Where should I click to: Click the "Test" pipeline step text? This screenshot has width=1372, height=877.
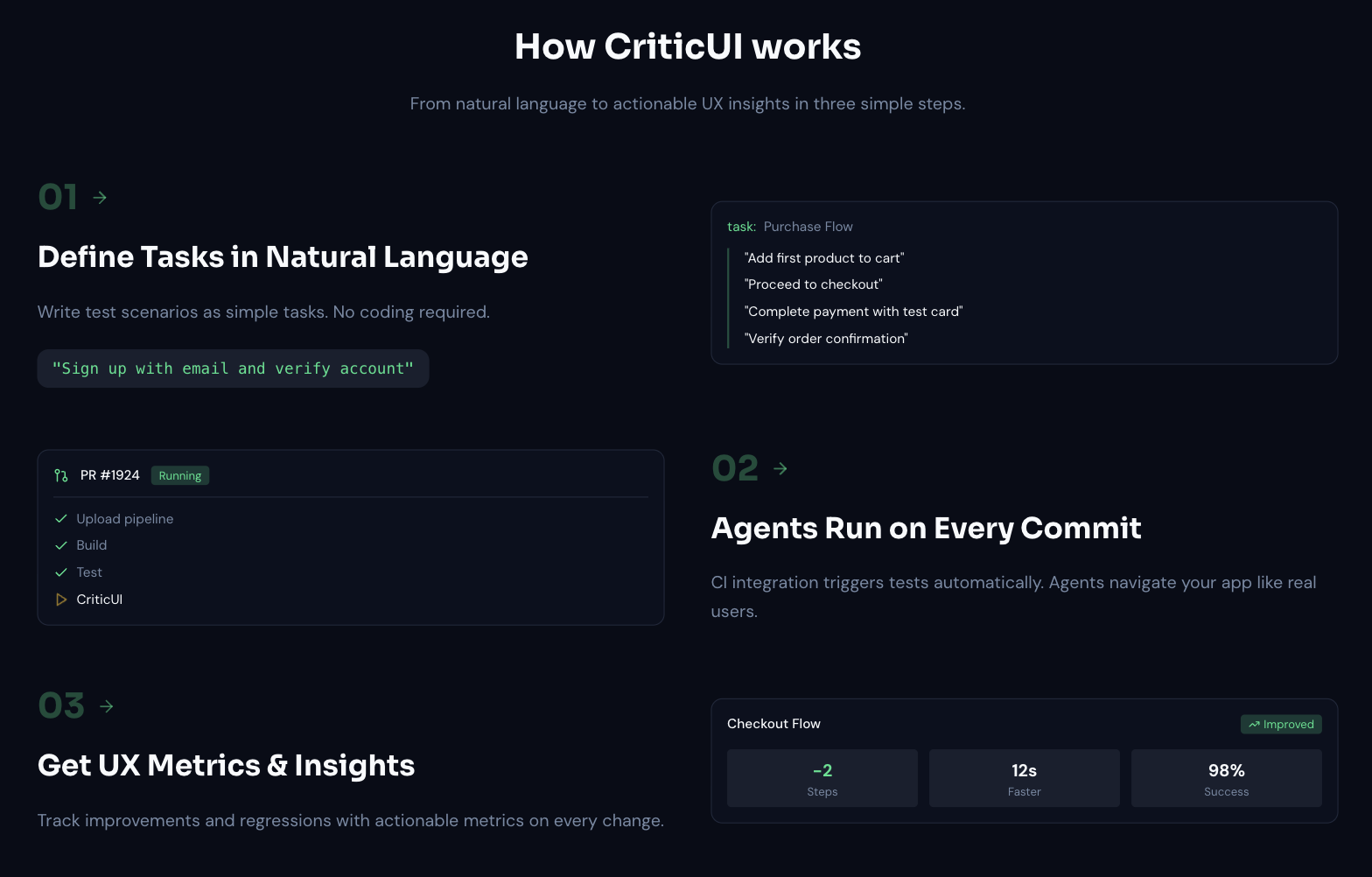(x=89, y=572)
